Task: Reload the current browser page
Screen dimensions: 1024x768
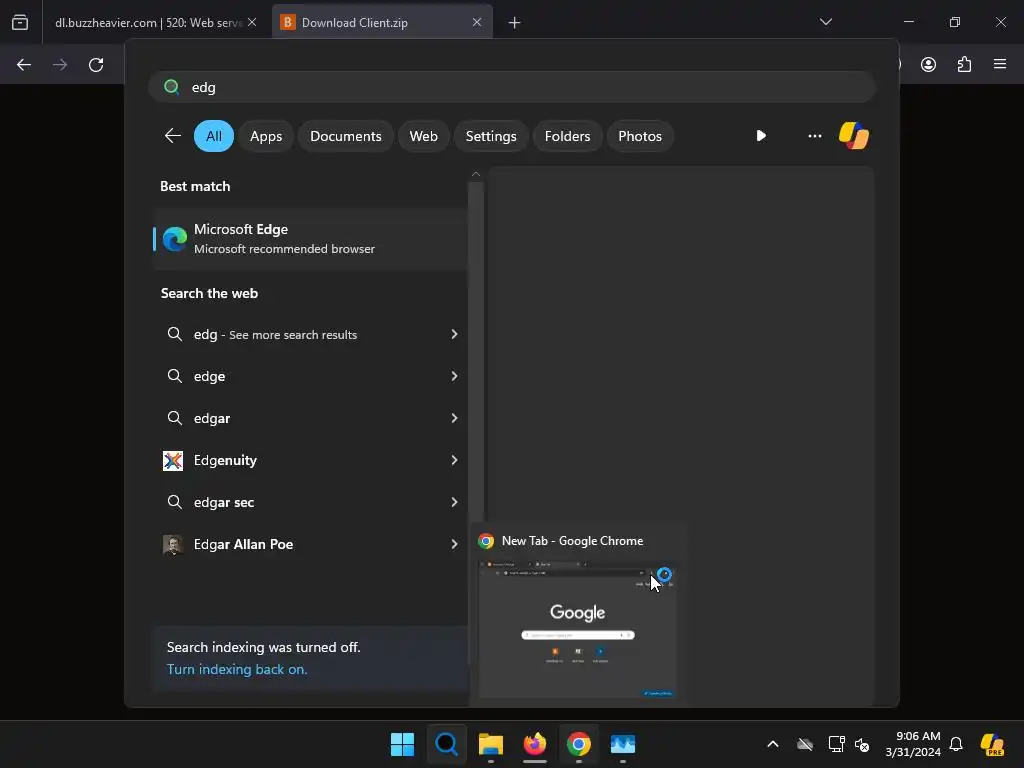Action: 96,65
